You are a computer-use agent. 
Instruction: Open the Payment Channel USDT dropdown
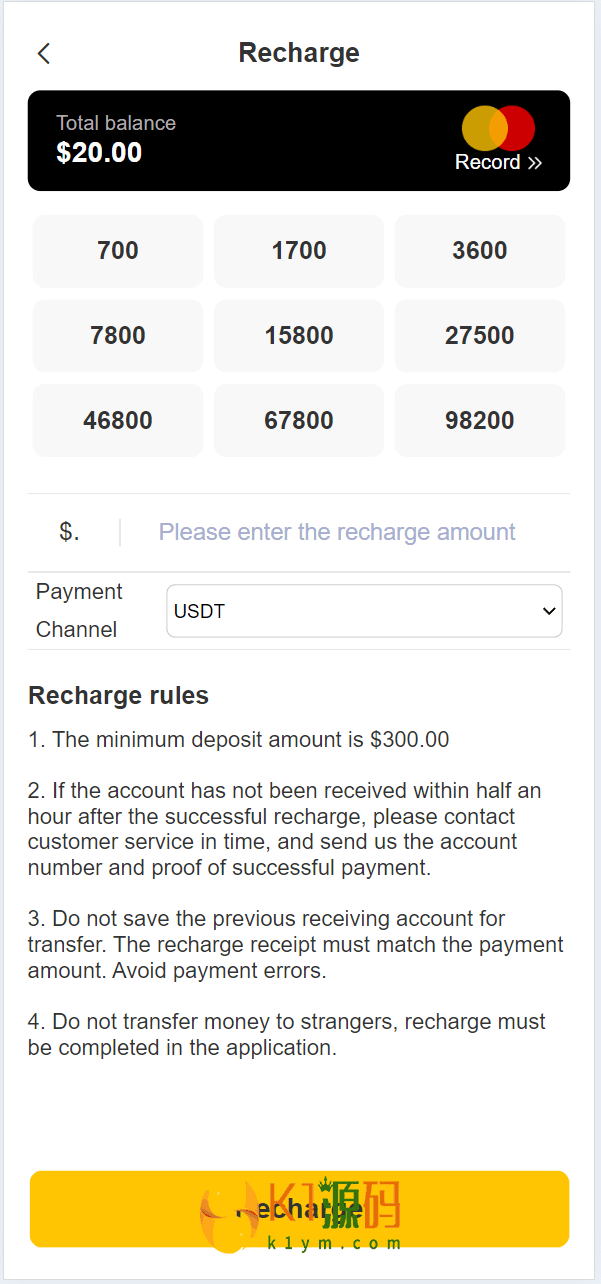pyautogui.click(x=364, y=611)
